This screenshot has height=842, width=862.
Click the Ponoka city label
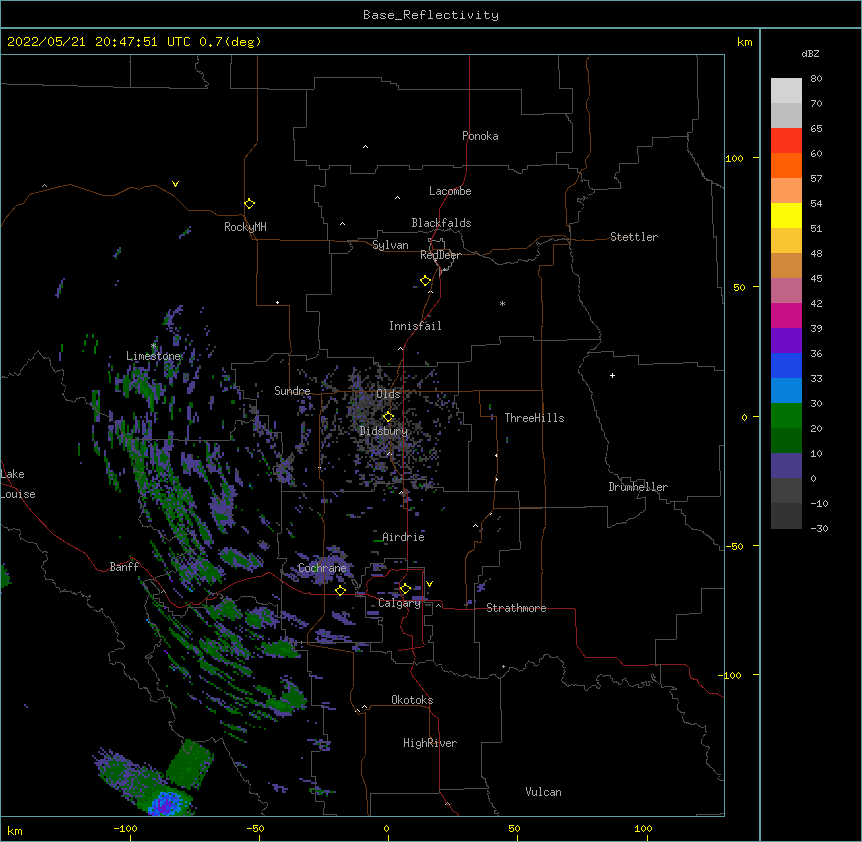(x=480, y=136)
